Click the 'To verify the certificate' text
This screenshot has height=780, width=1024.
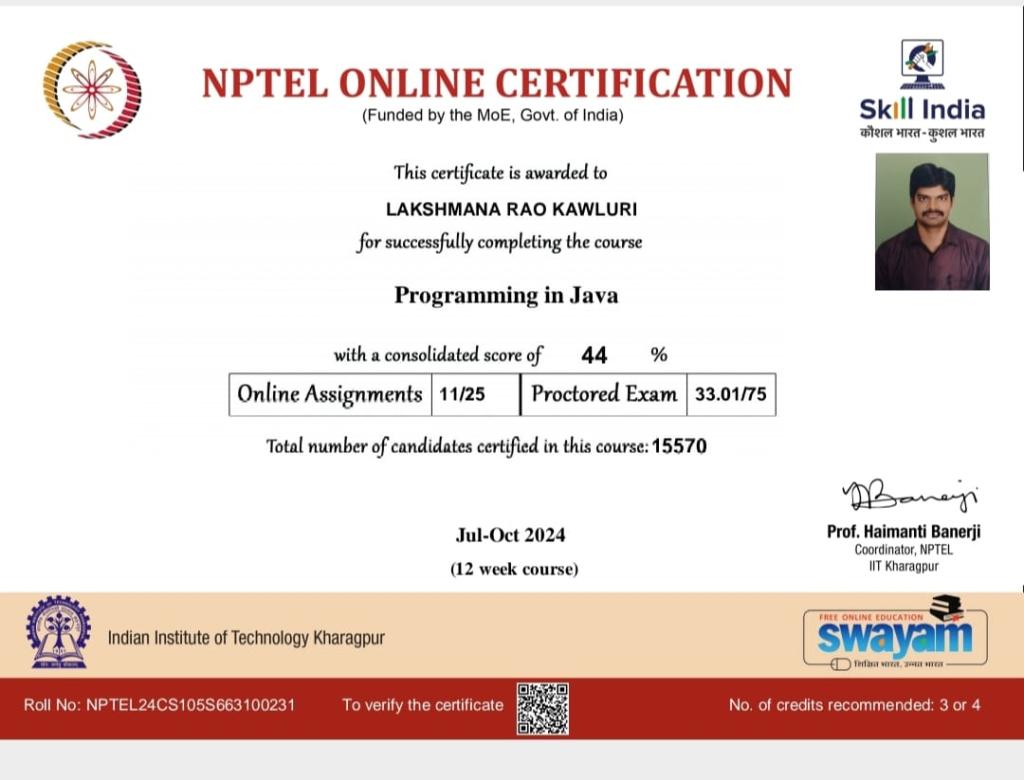tap(422, 705)
